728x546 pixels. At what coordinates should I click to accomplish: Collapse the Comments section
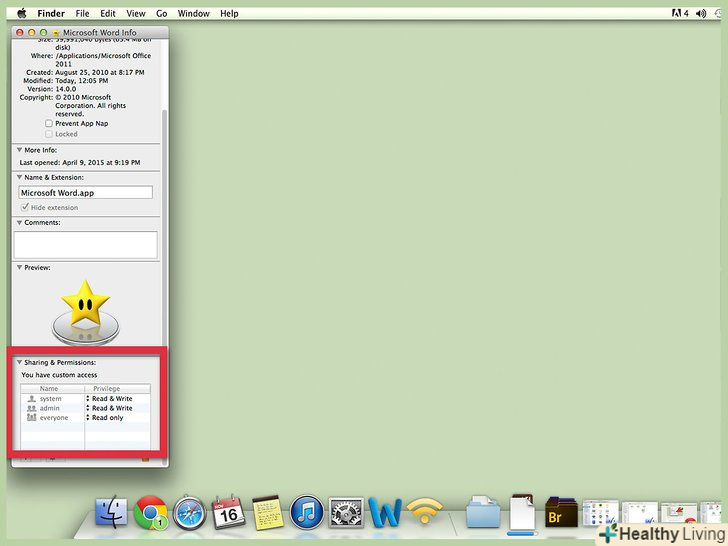pyautogui.click(x=20, y=222)
